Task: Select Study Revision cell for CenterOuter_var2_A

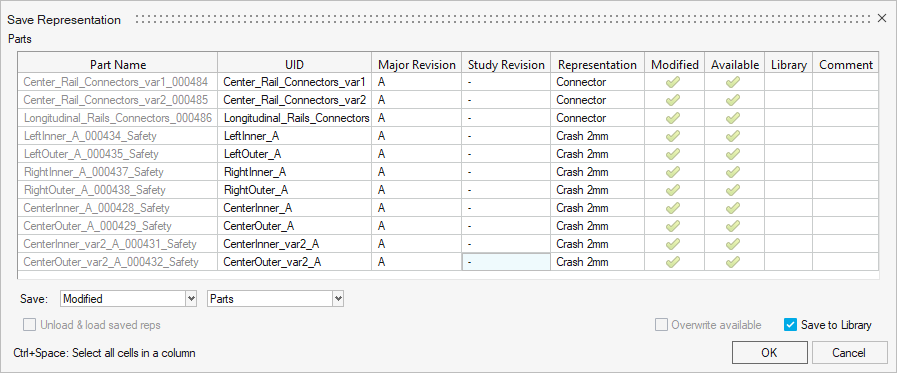Action: (506, 262)
